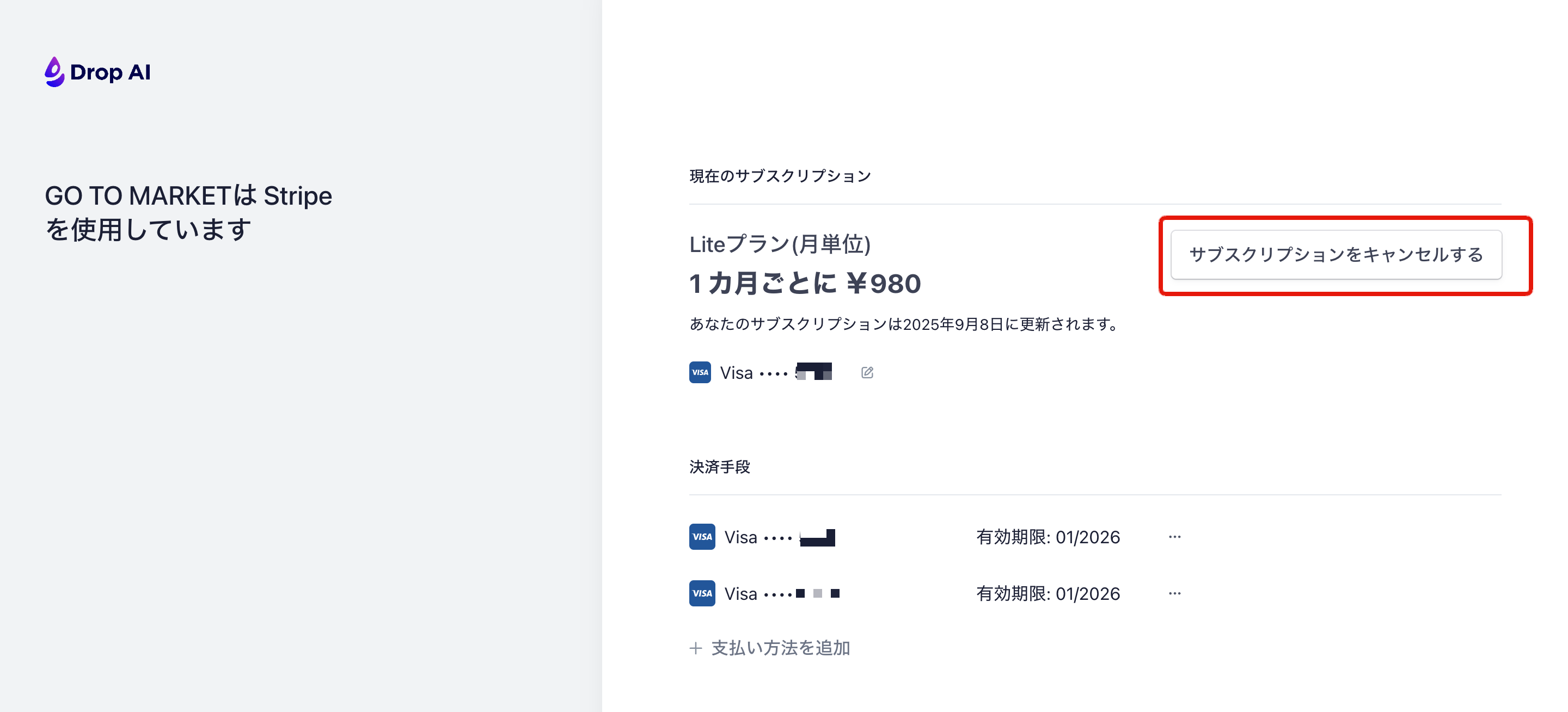Click the Visa badge icon of first payment method
The width and height of the screenshot is (1568, 712).
tap(702, 537)
